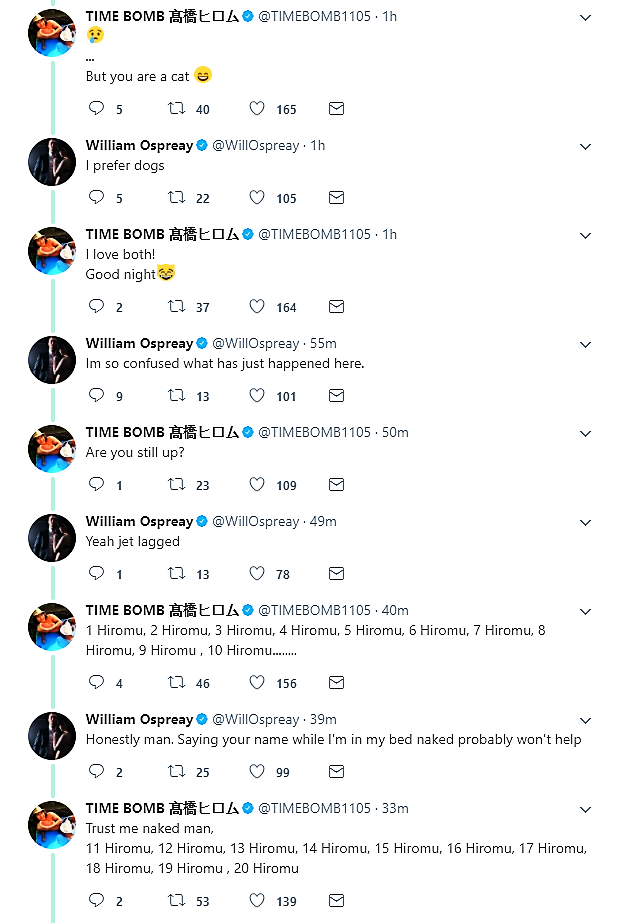Click TIME BOMB's avatar on "Are you still up?" tweet

52,449
